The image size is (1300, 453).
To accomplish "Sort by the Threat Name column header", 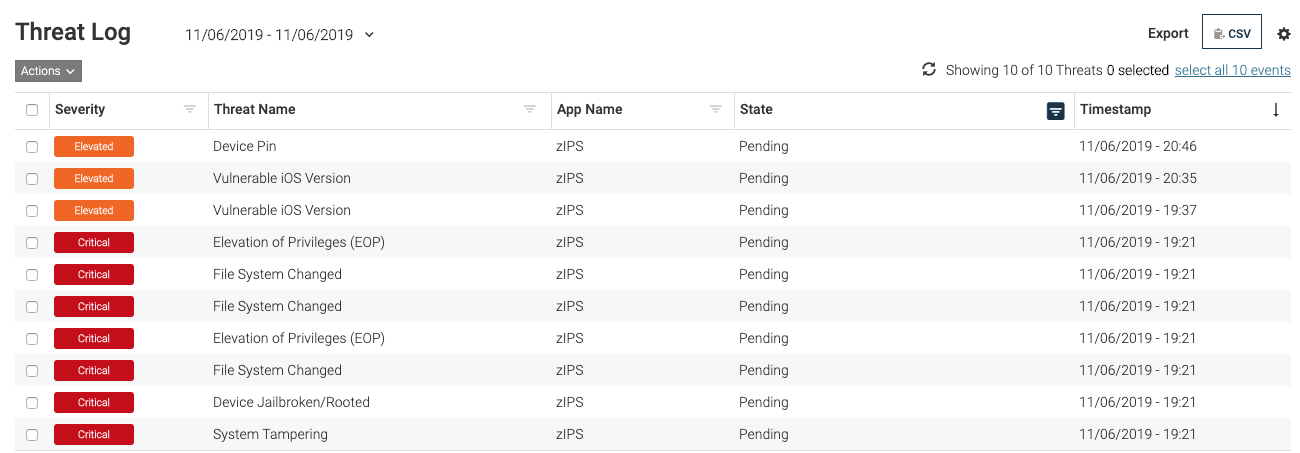I will 255,109.
